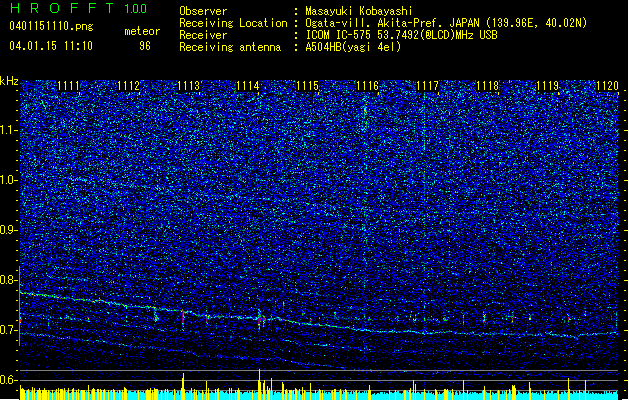The image size is (629, 400).
Task: Click the 1116 time marker
Action: [367, 85]
